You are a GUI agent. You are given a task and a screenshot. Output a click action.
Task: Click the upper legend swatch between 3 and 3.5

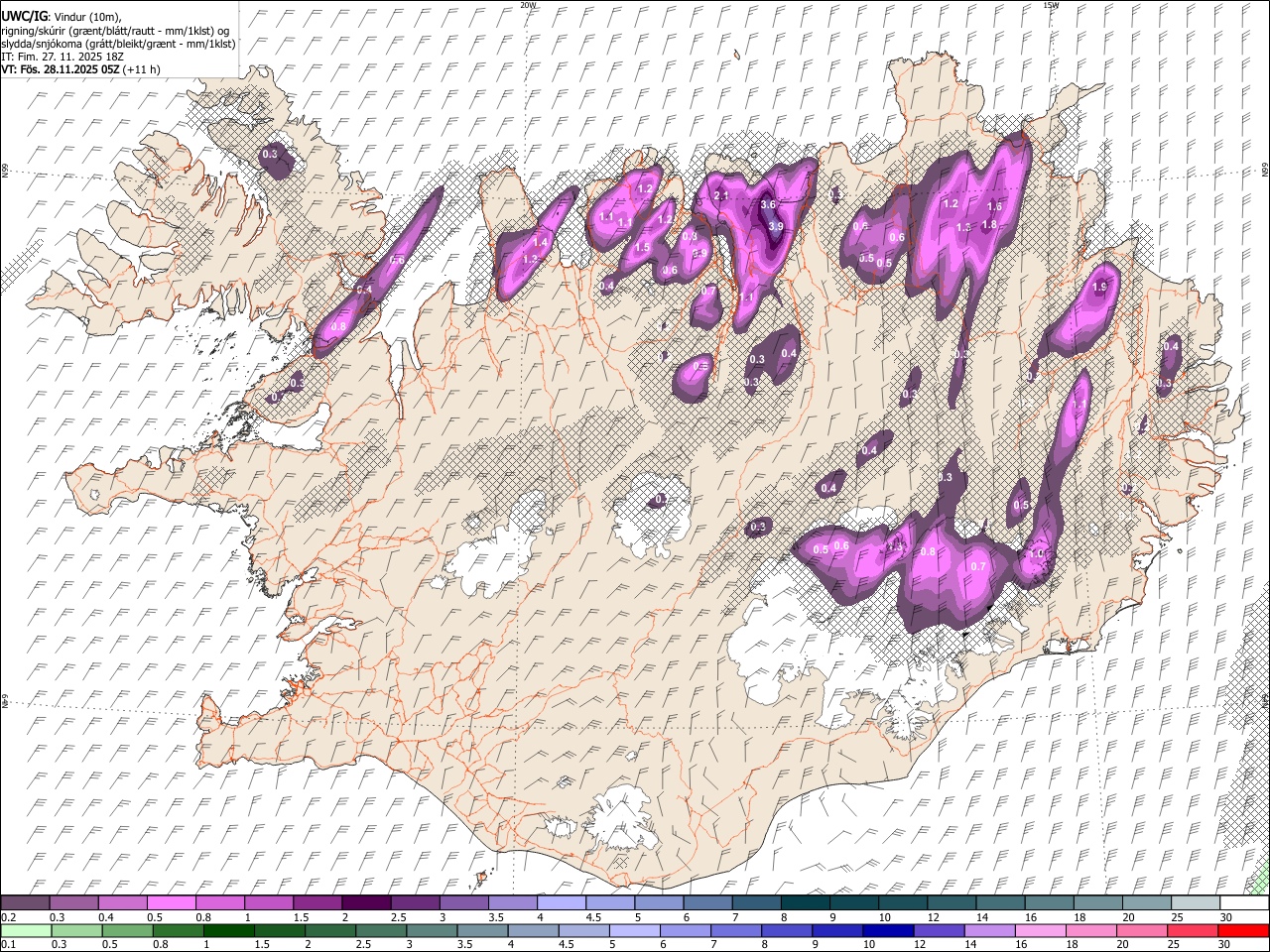463,903
